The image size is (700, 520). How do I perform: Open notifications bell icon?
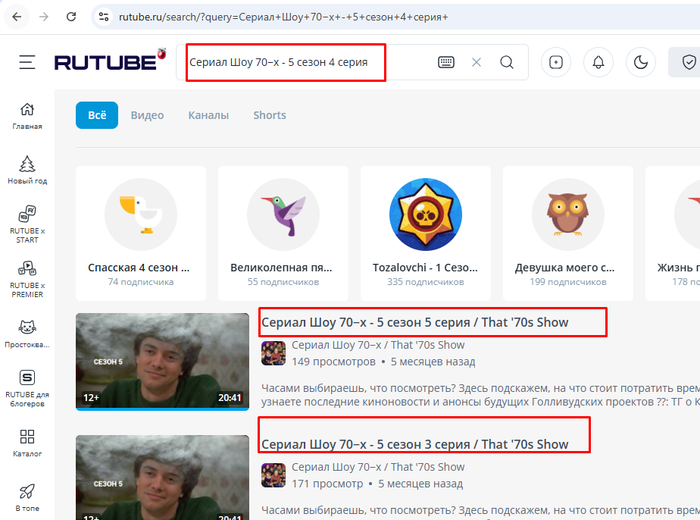click(598, 62)
